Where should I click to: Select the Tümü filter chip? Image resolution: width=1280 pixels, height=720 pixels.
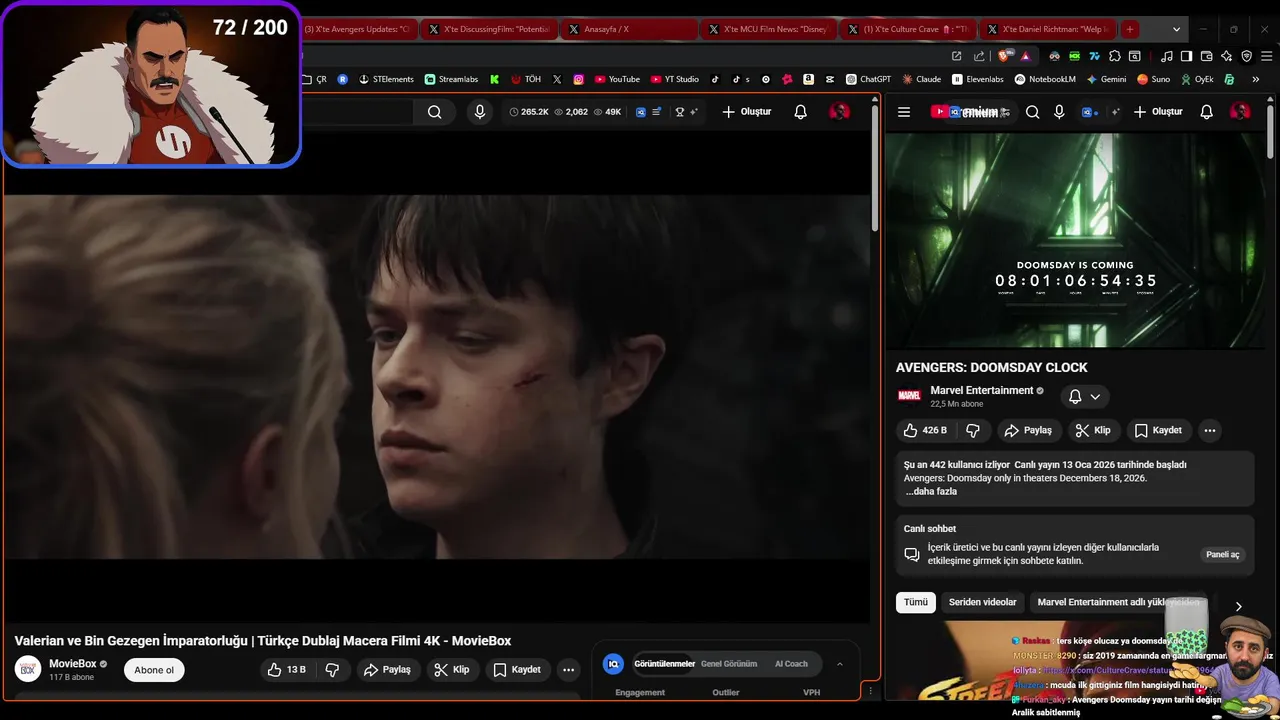pos(916,602)
